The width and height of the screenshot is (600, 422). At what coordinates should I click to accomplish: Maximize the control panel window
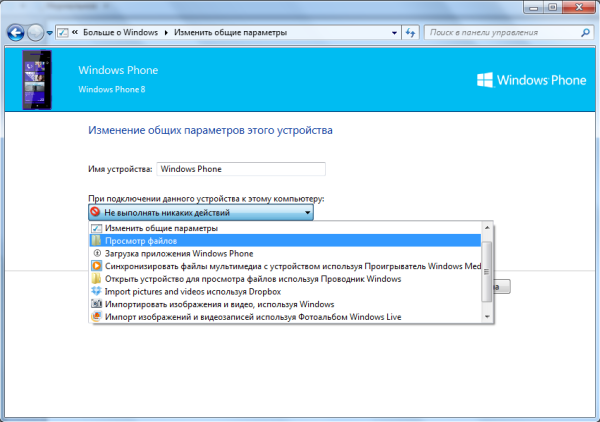[x=553, y=7]
